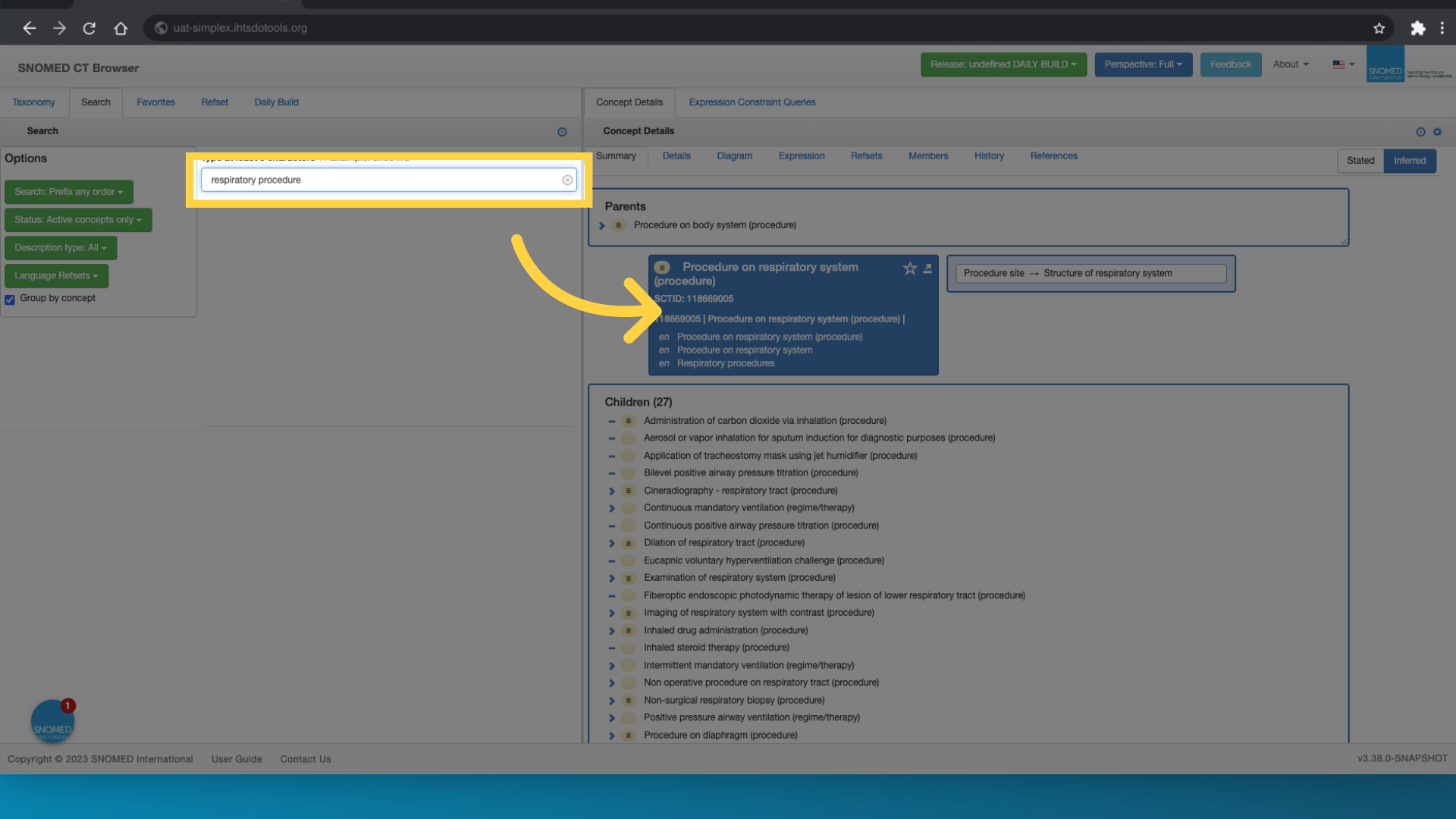
Task: Click the browser back arrow
Action: tap(30, 28)
